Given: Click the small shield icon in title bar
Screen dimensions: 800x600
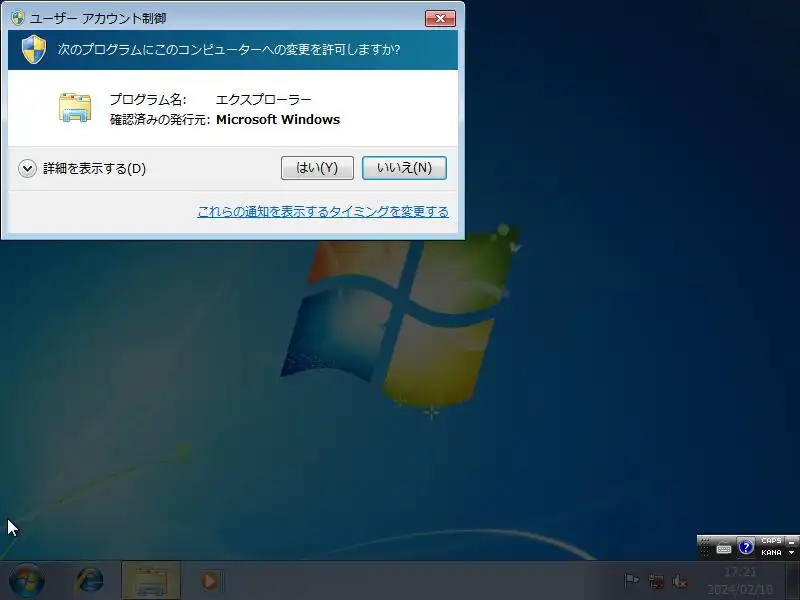Looking at the screenshot, I should pyautogui.click(x=17, y=18).
